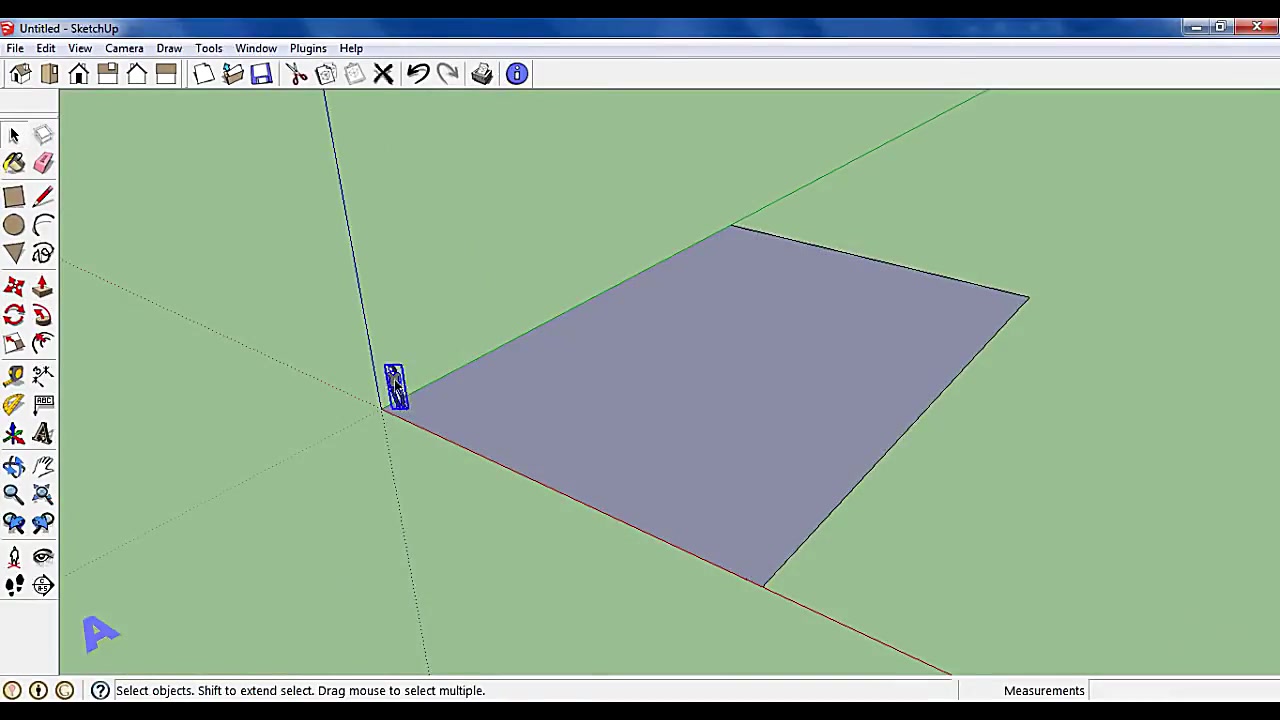1280x720 pixels.
Task: Click the status bar help question mark
Action: coord(100,690)
